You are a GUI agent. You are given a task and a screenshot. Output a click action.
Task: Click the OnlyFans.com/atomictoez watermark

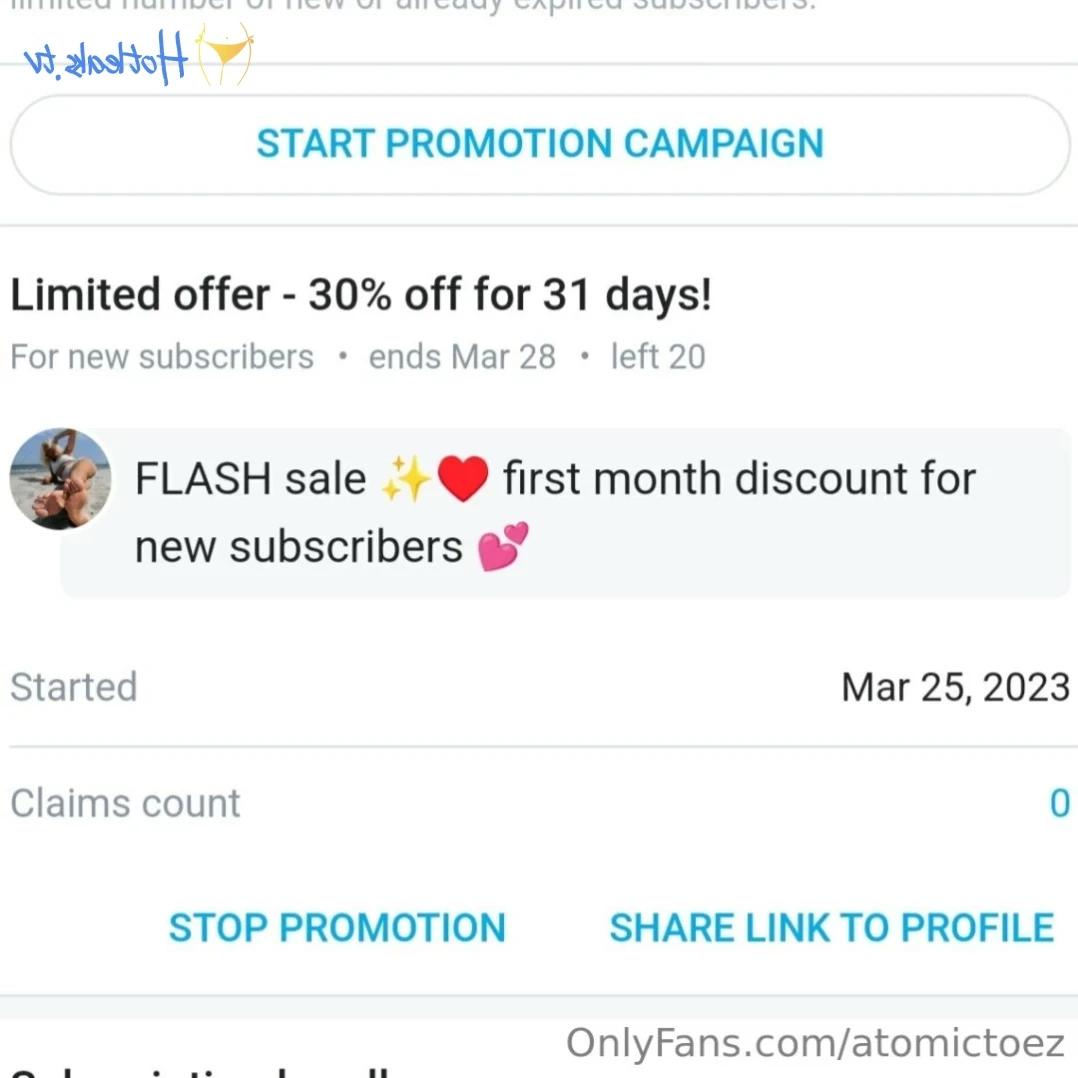coord(815,1043)
